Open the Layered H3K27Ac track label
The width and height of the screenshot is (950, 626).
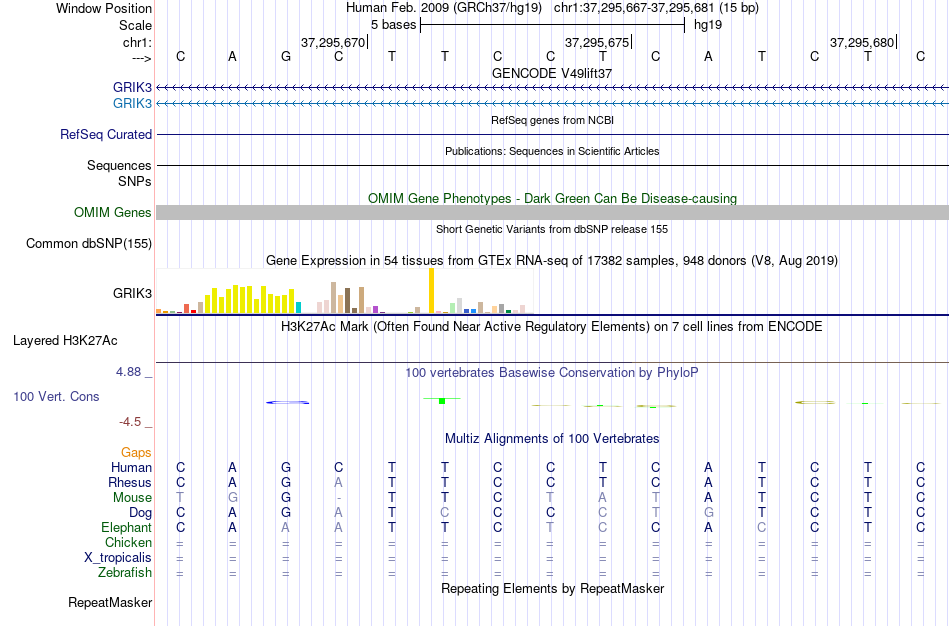65,341
